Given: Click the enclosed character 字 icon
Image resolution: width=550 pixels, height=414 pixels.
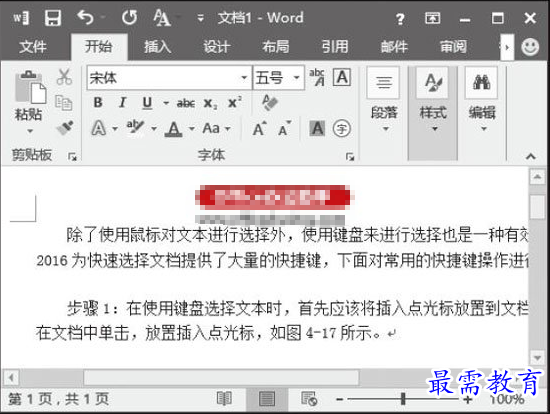Looking at the screenshot, I should click(x=342, y=129).
